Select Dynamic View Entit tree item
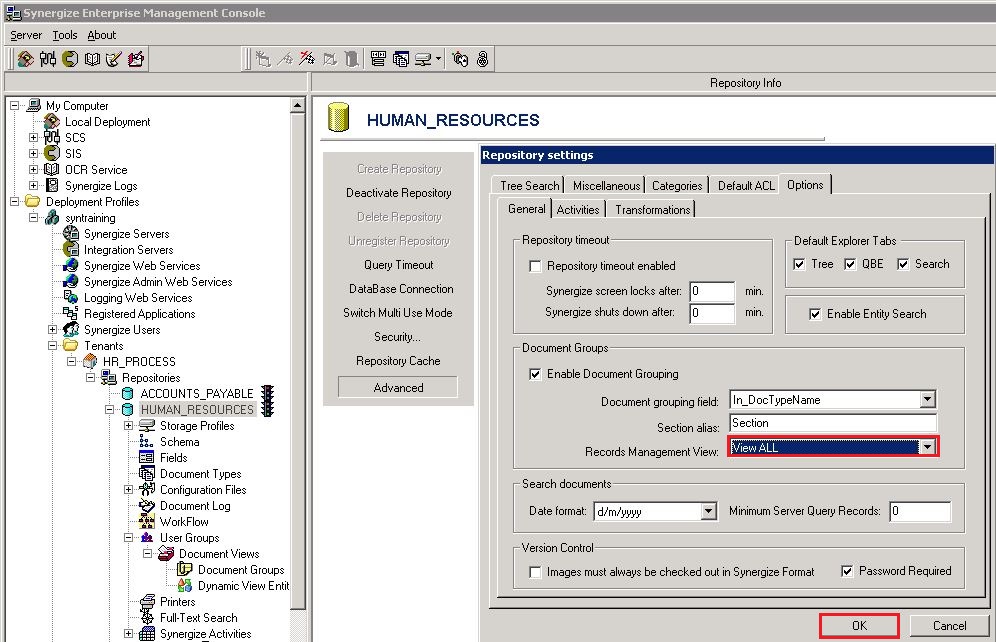Image resolution: width=996 pixels, height=642 pixels. coord(243,585)
